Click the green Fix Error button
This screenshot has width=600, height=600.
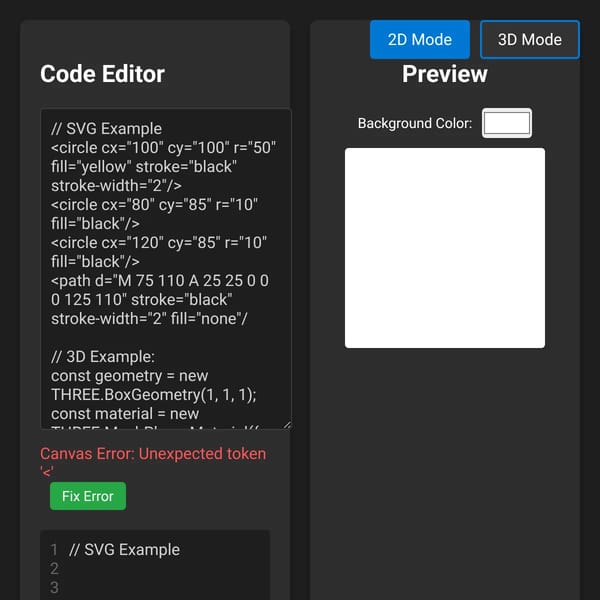88,496
